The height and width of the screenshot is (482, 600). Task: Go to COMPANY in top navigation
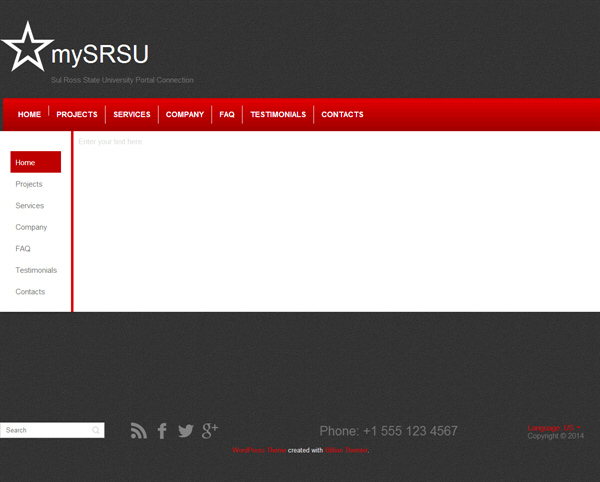(185, 115)
